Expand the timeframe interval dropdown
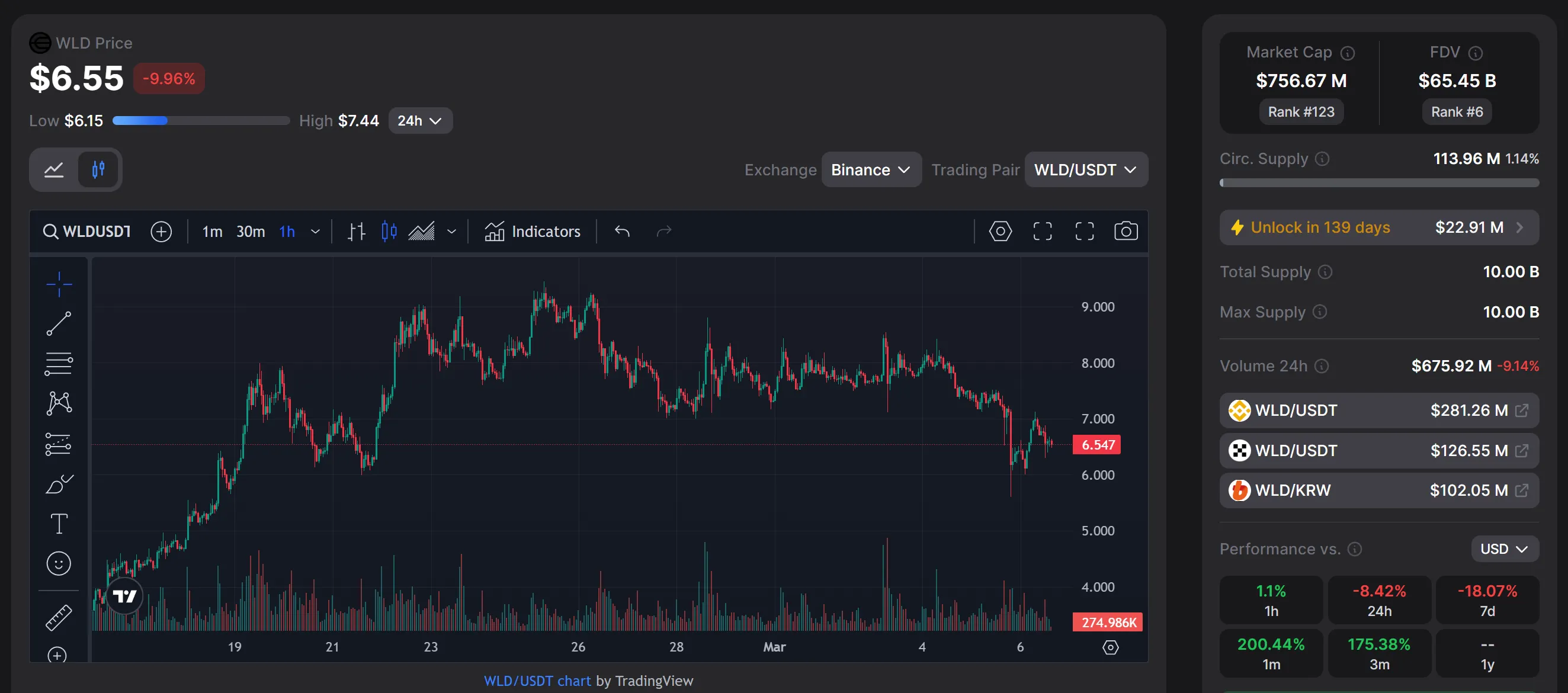The height and width of the screenshot is (693, 1568). (x=315, y=231)
